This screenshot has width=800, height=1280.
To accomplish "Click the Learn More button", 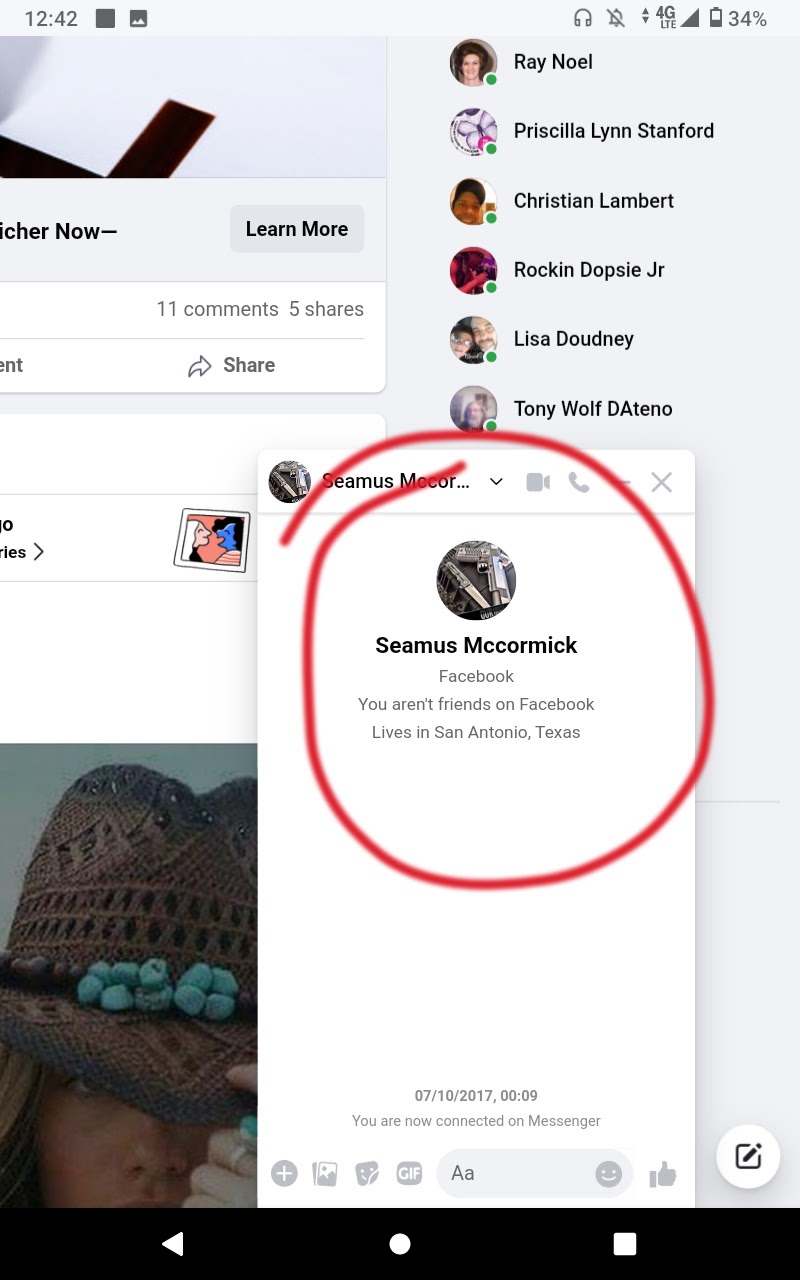I will pos(297,229).
